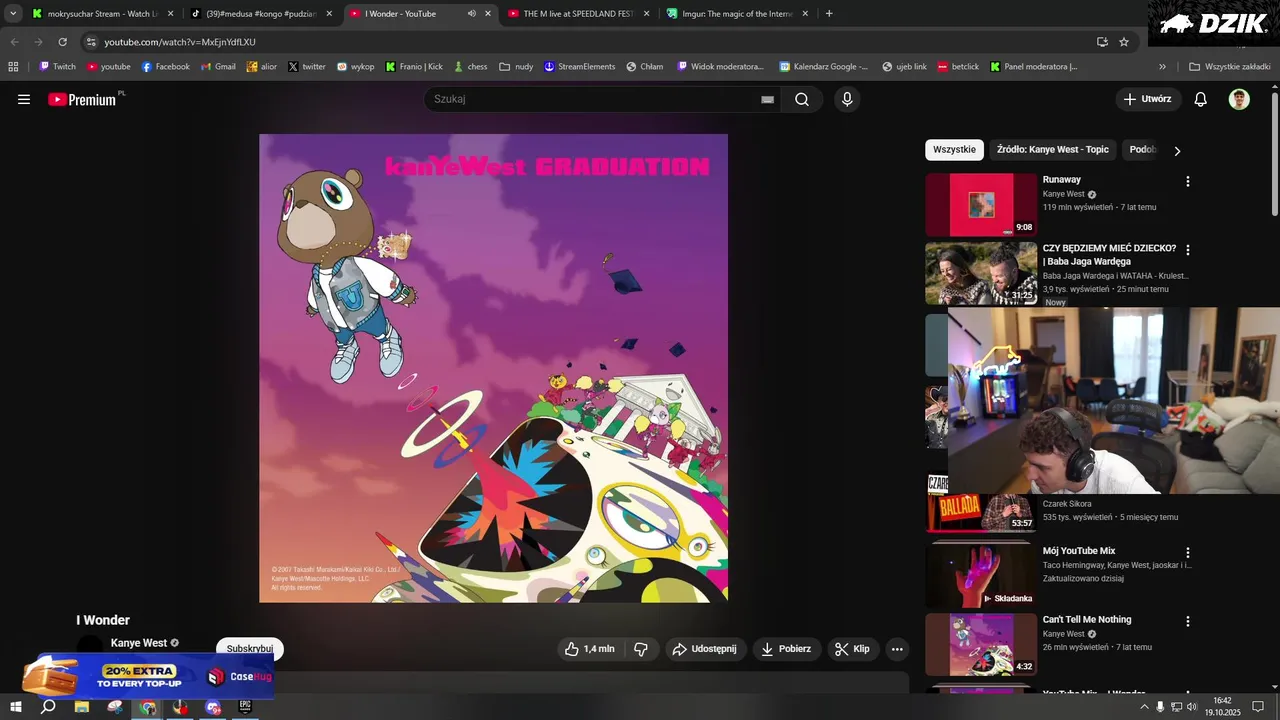Open the Mój YouTube Mix thumbnail
1280x720 pixels.
981,576
